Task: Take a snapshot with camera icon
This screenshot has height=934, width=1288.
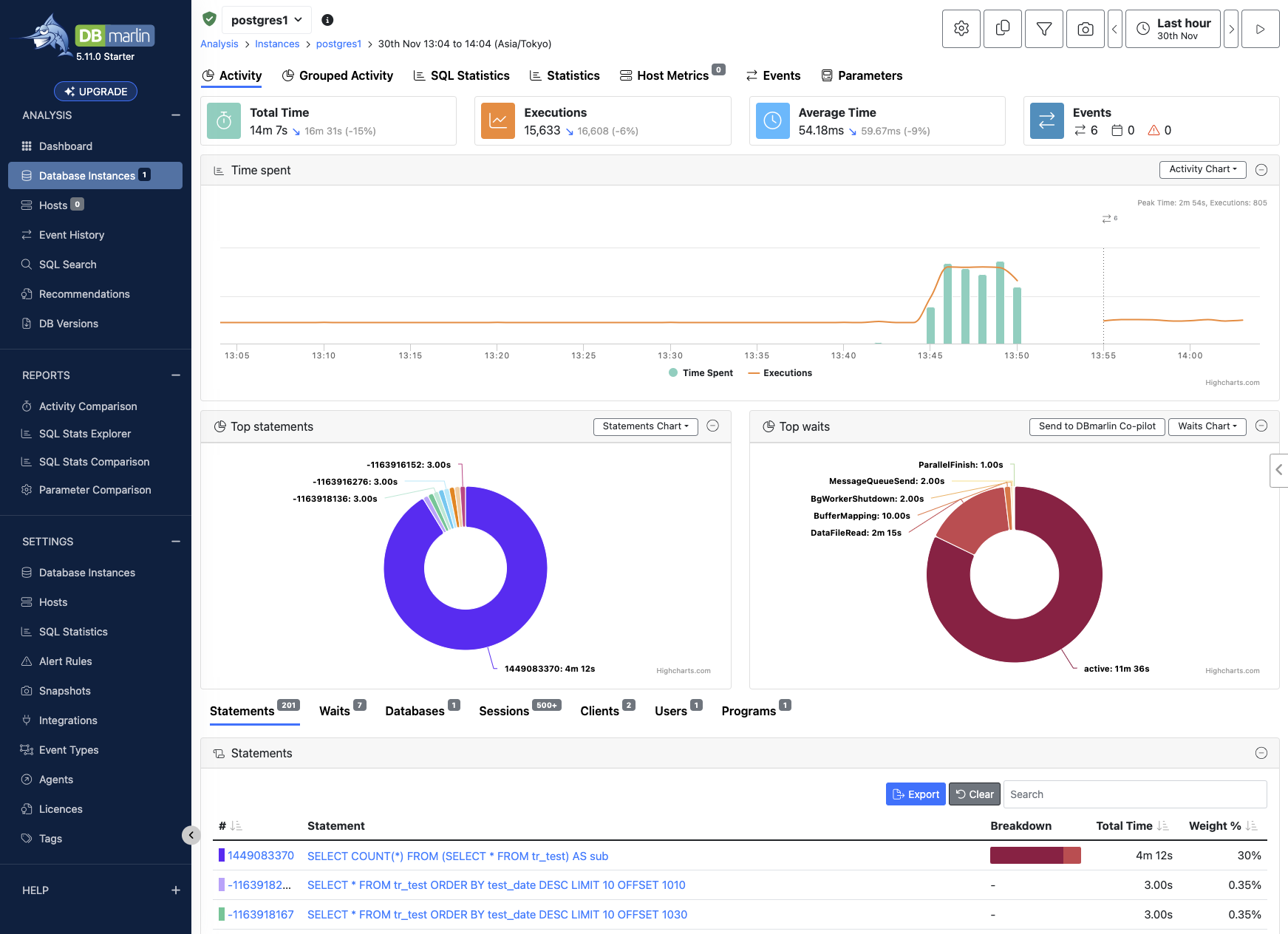Action: click(x=1086, y=29)
